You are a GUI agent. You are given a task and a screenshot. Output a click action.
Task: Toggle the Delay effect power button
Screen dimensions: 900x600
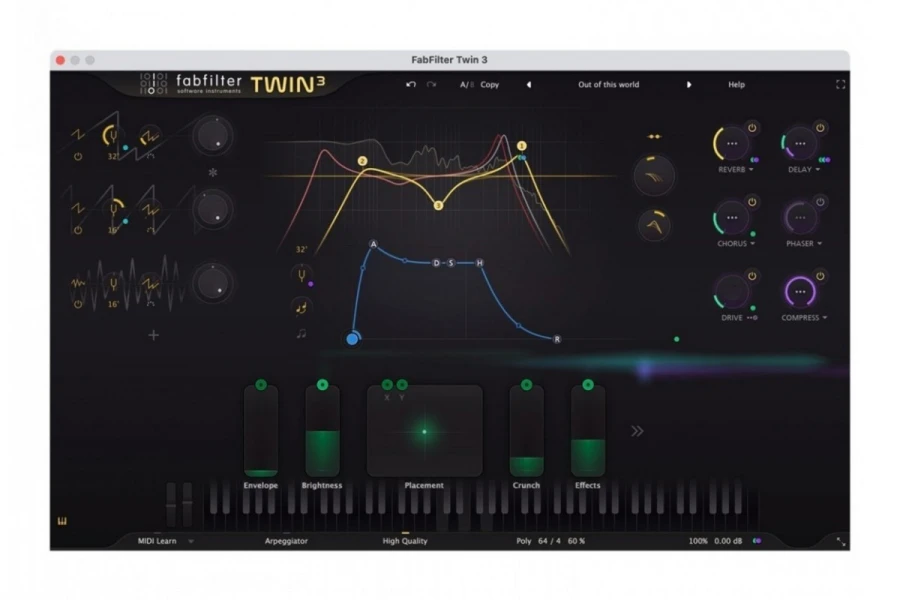click(x=820, y=128)
